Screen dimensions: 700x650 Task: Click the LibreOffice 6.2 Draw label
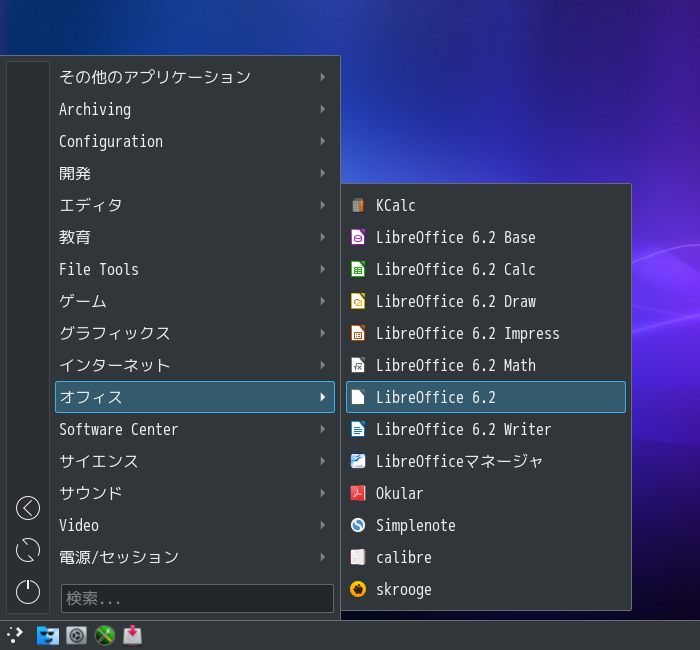coord(455,301)
